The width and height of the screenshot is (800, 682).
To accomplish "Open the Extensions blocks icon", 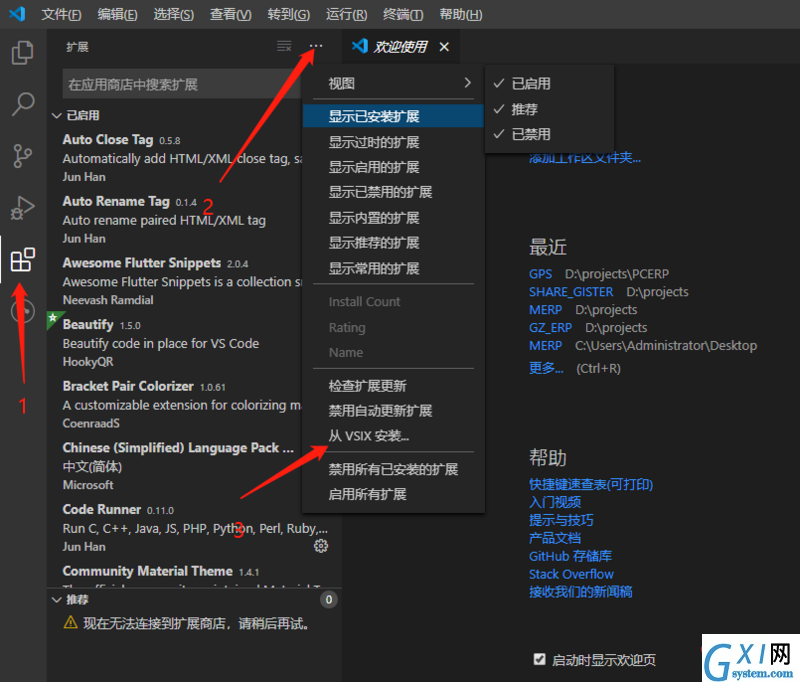I will pyautogui.click(x=22, y=260).
